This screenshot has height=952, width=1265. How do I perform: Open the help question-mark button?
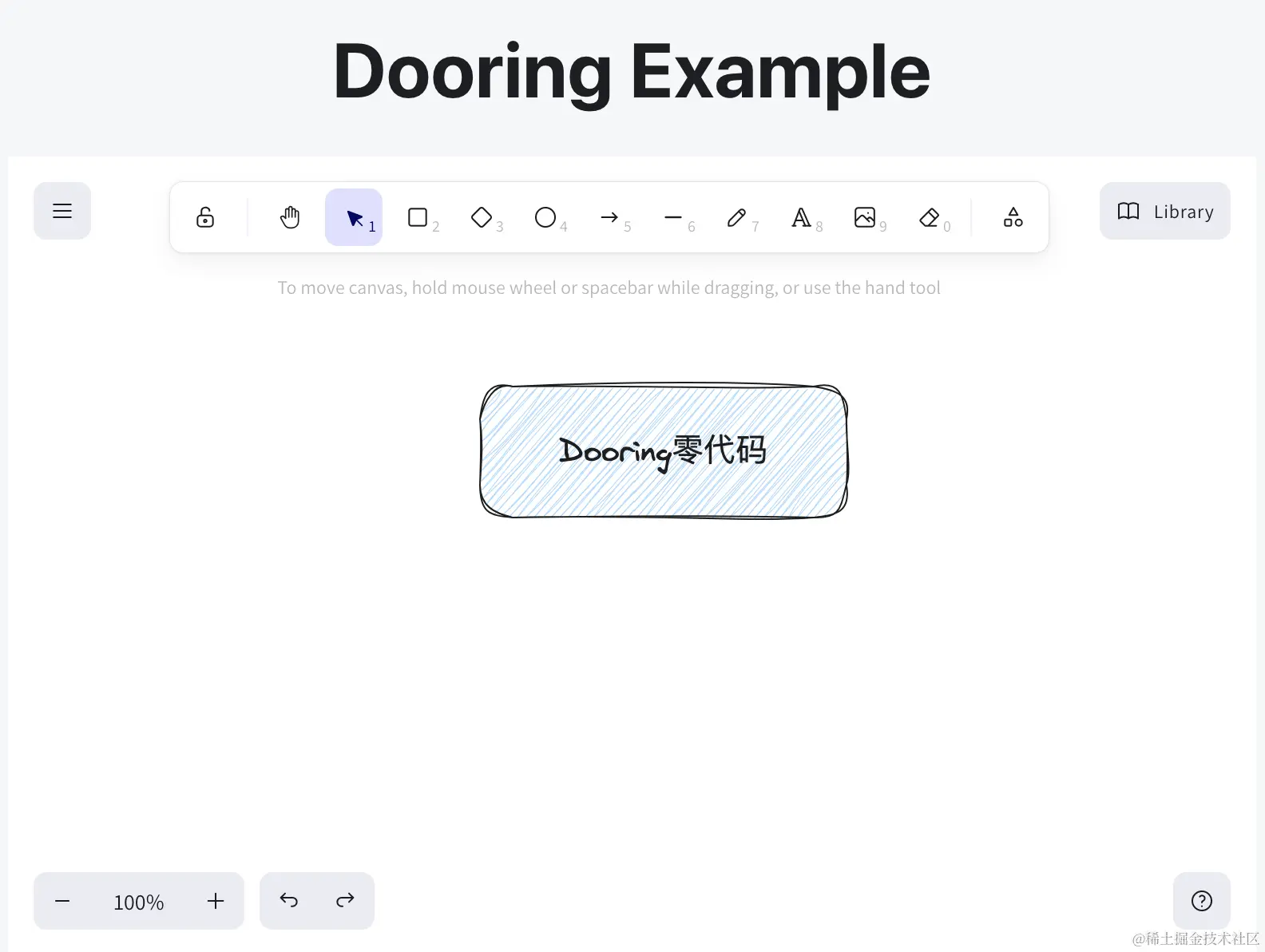point(1202,901)
